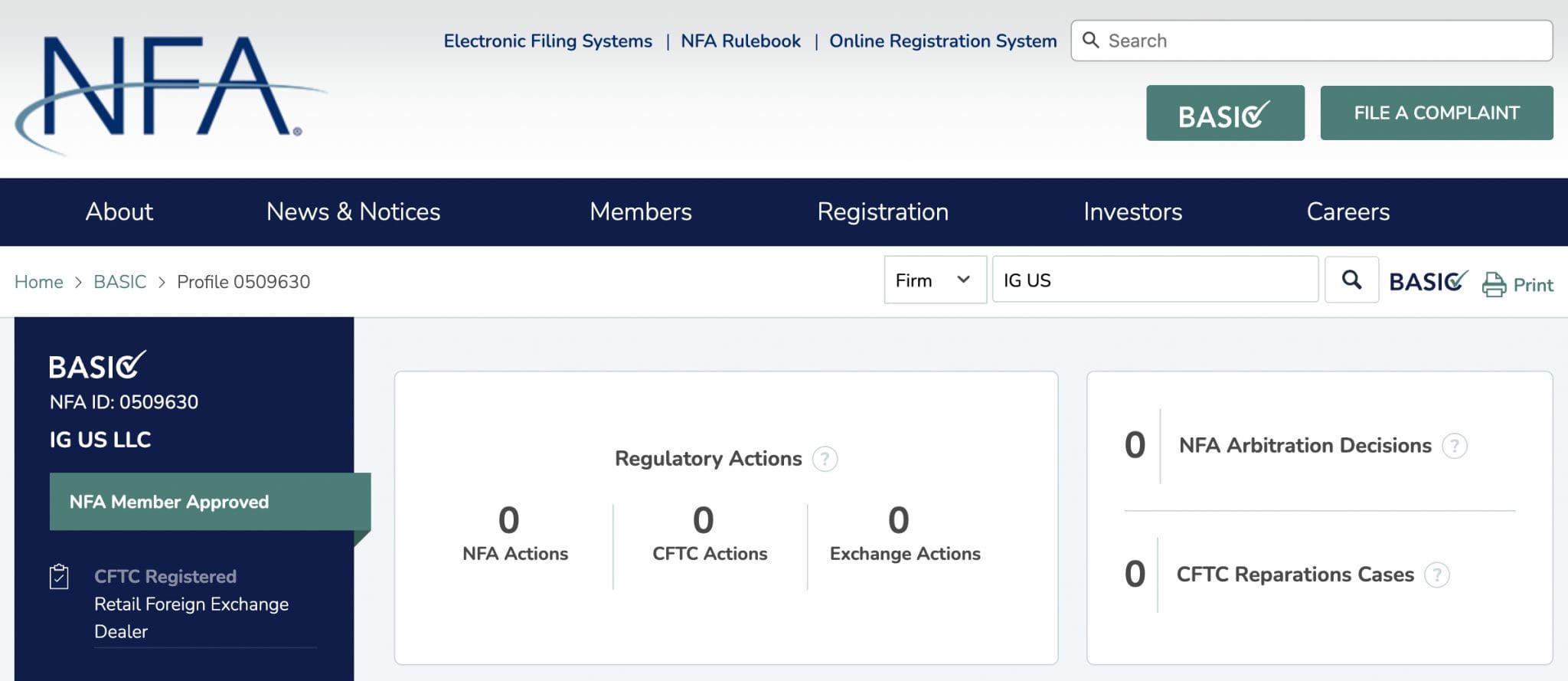Click the magnifier icon in top search box
Image resolution: width=1568 pixels, height=681 pixels.
(x=1091, y=41)
